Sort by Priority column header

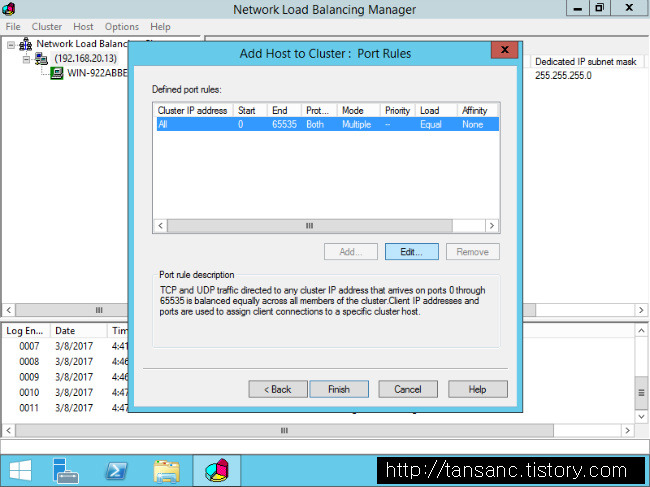point(397,111)
